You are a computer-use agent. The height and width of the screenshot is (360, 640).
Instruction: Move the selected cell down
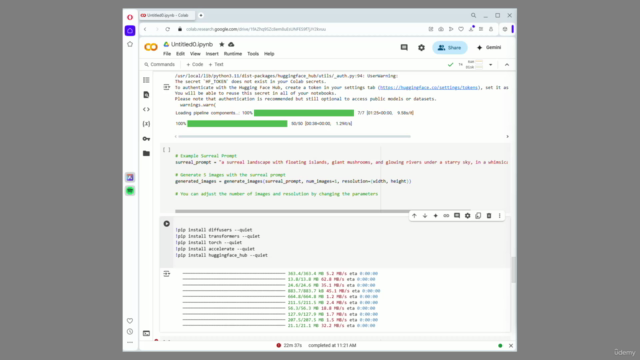[x=425, y=216]
